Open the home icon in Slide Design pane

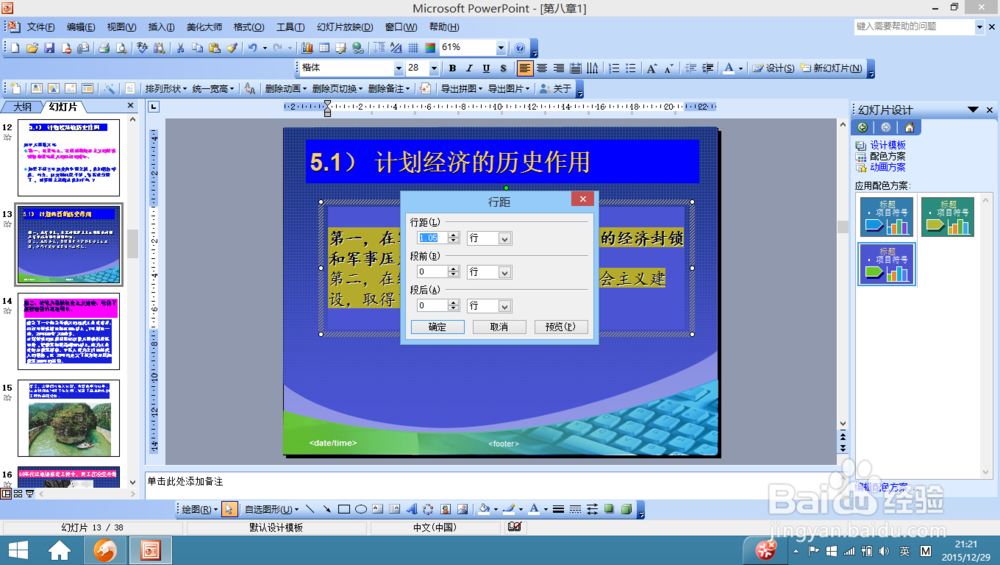click(x=909, y=128)
